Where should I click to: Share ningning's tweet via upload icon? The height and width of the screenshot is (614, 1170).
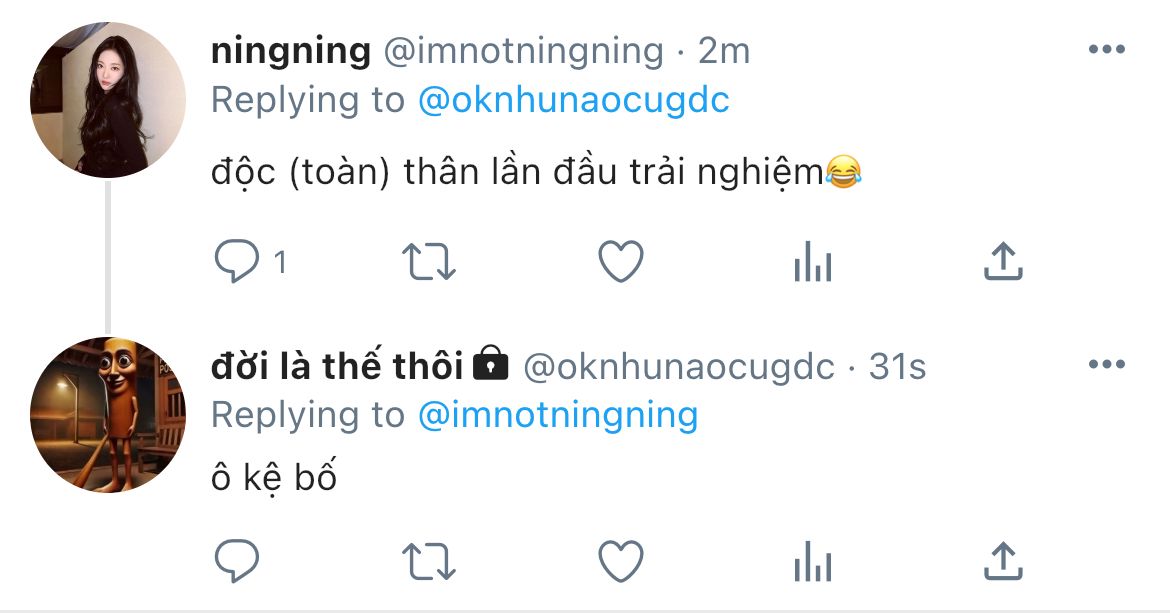(x=1003, y=262)
